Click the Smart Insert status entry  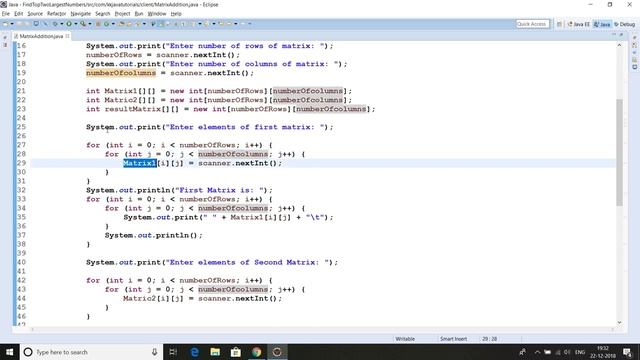click(453, 339)
